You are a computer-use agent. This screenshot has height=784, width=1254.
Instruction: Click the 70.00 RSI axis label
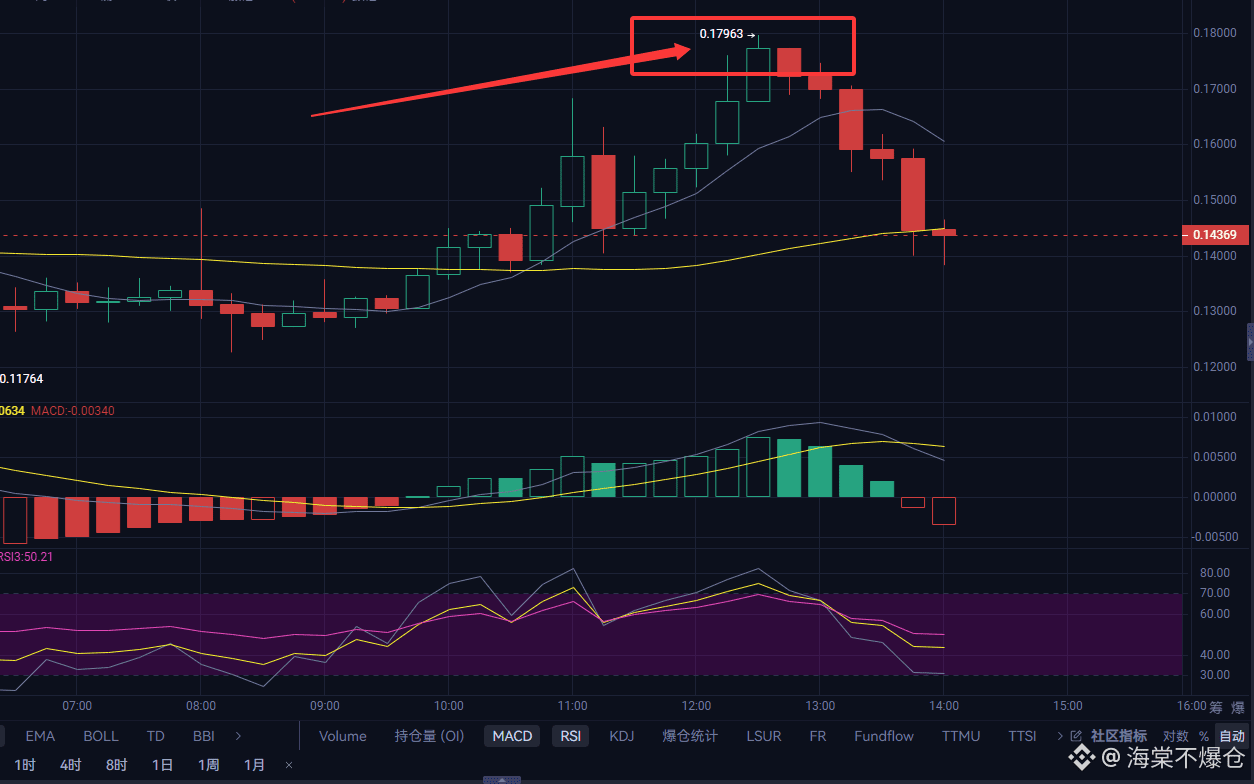click(x=1214, y=593)
